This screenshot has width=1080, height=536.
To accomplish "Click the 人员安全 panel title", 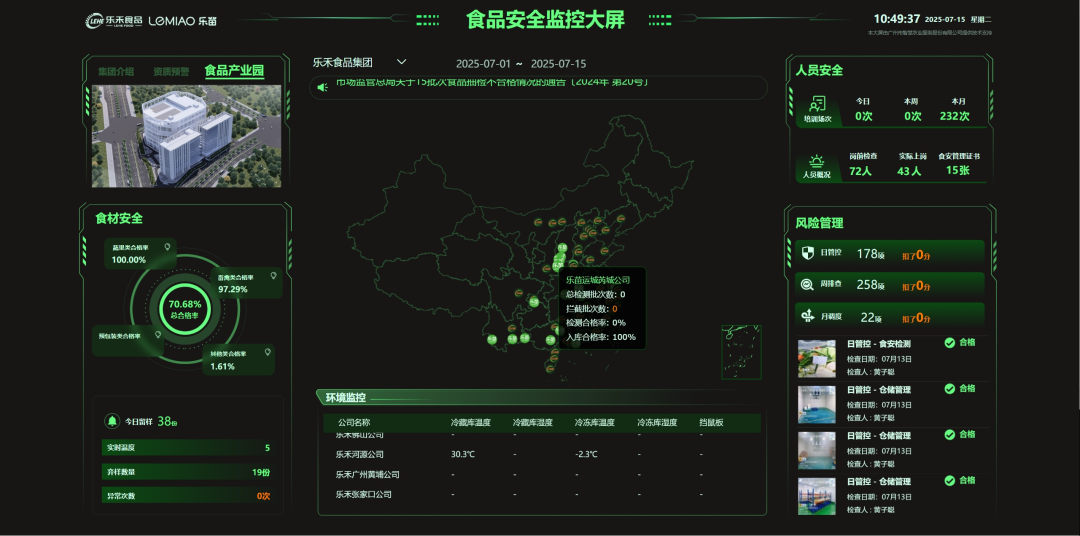I will tap(820, 70).
